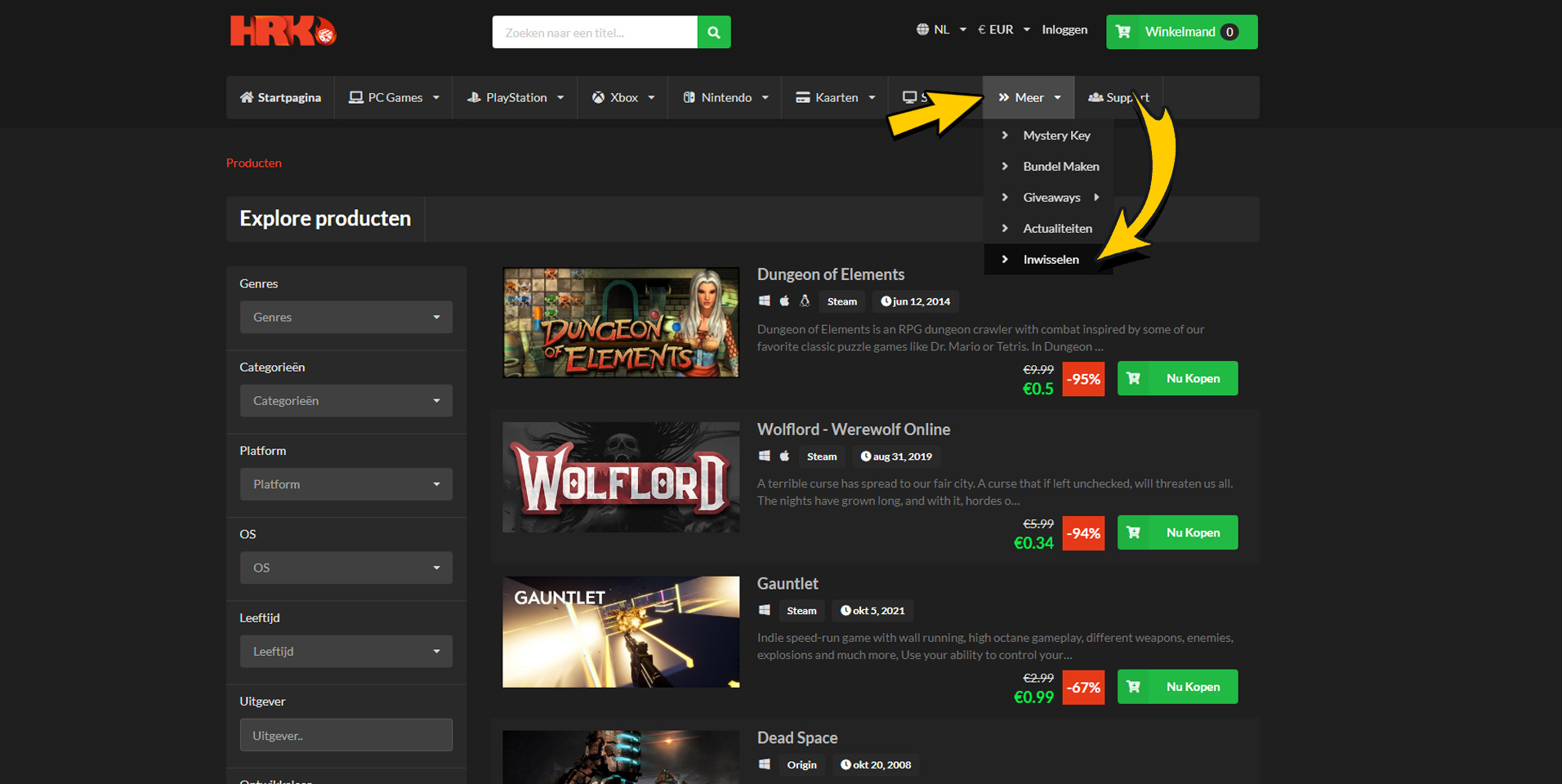The height and width of the screenshot is (784, 1562).
Task: Select Inwisselen from the Meer menu
Action: click(1051, 260)
